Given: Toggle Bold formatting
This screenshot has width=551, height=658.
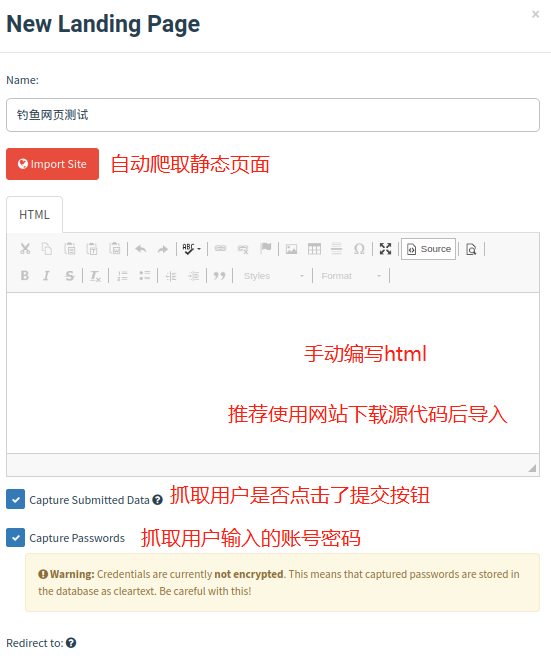Looking at the screenshot, I should pos(25,276).
